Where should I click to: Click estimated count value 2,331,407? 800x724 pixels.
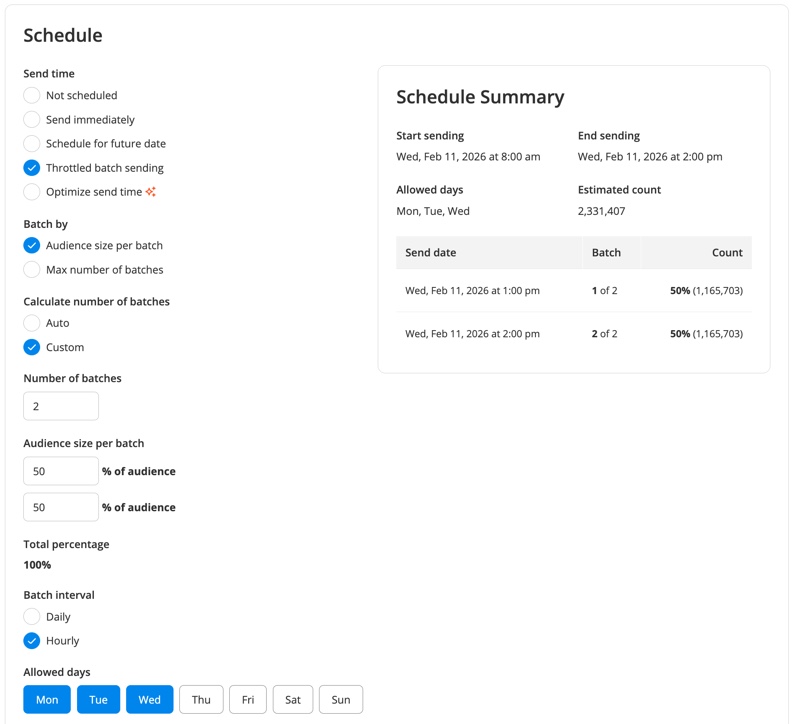pos(602,211)
